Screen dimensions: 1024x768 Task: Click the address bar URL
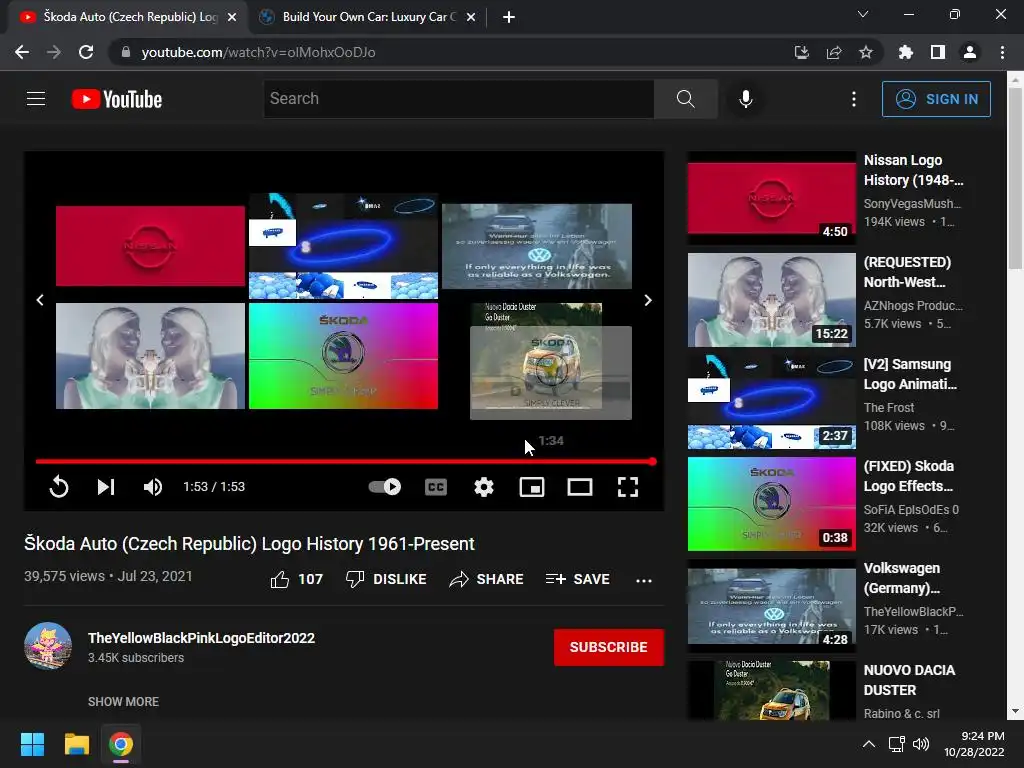(x=259, y=52)
